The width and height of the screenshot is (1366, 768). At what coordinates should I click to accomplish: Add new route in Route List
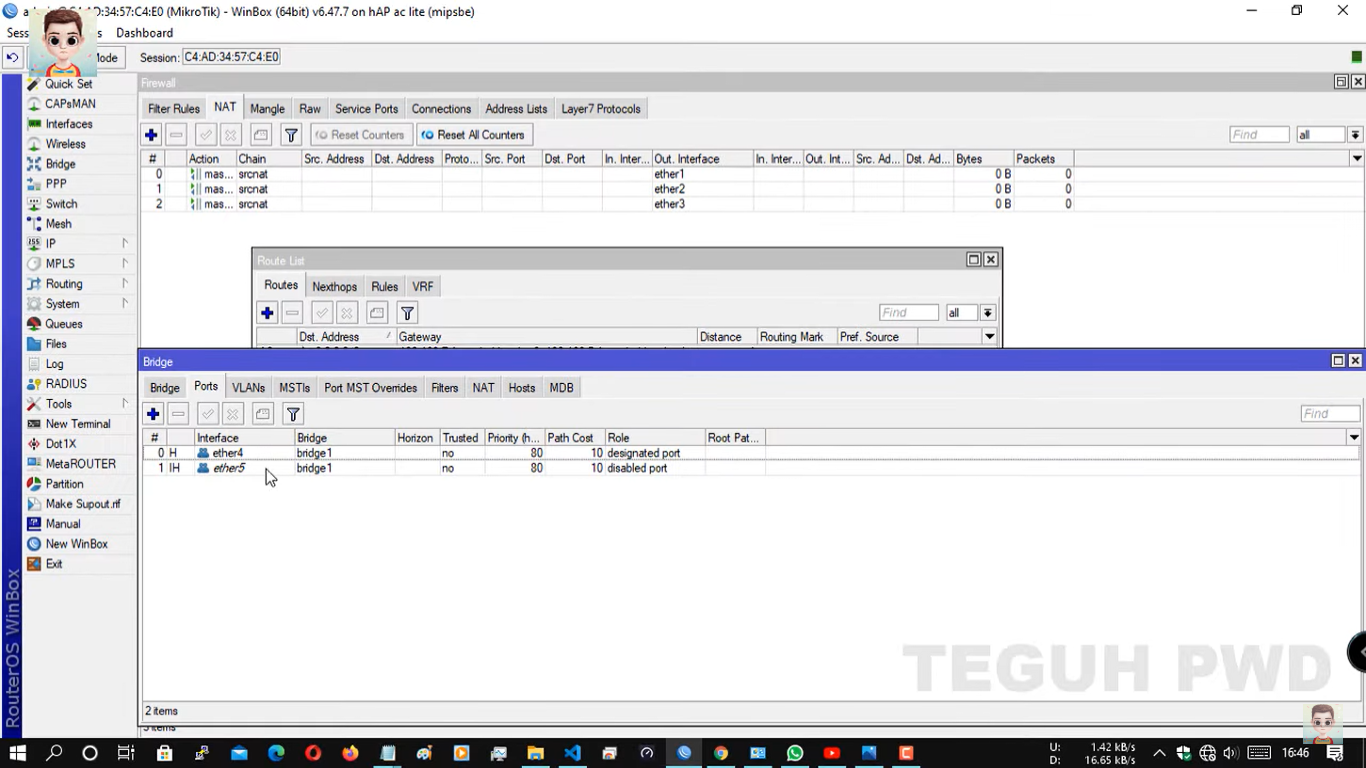[x=267, y=313]
